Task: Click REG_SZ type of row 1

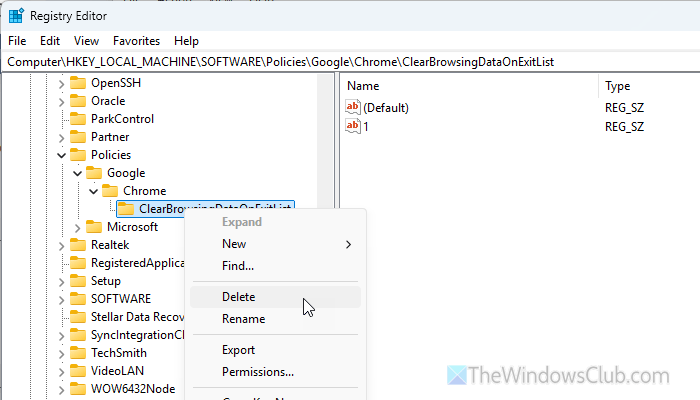Action: coord(624,127)
